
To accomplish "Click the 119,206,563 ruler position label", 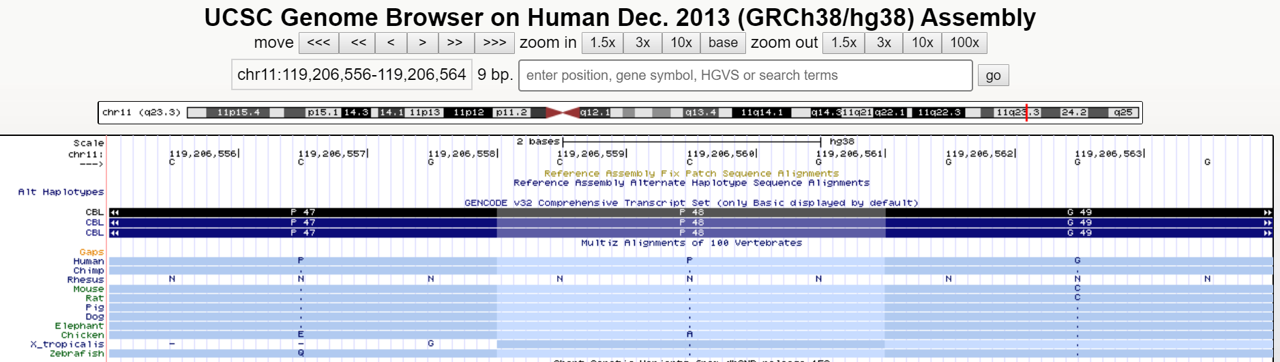I will click(x=1110, y=153).
